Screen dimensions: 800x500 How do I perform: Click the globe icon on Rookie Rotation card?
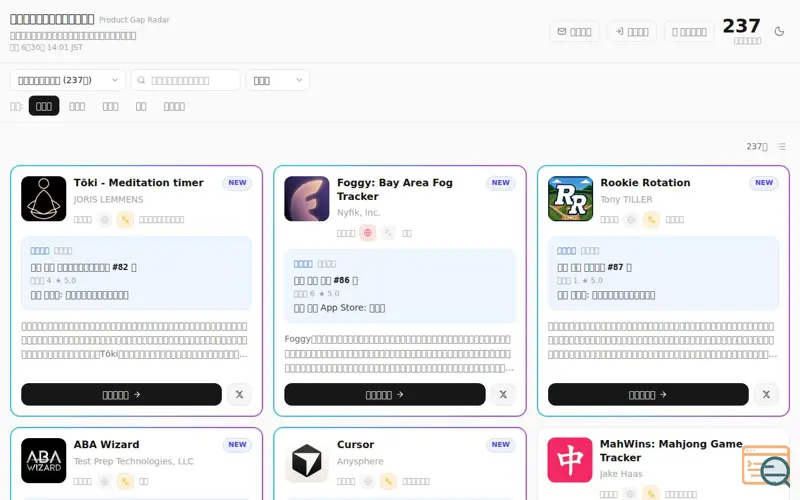tap(631, 220)
